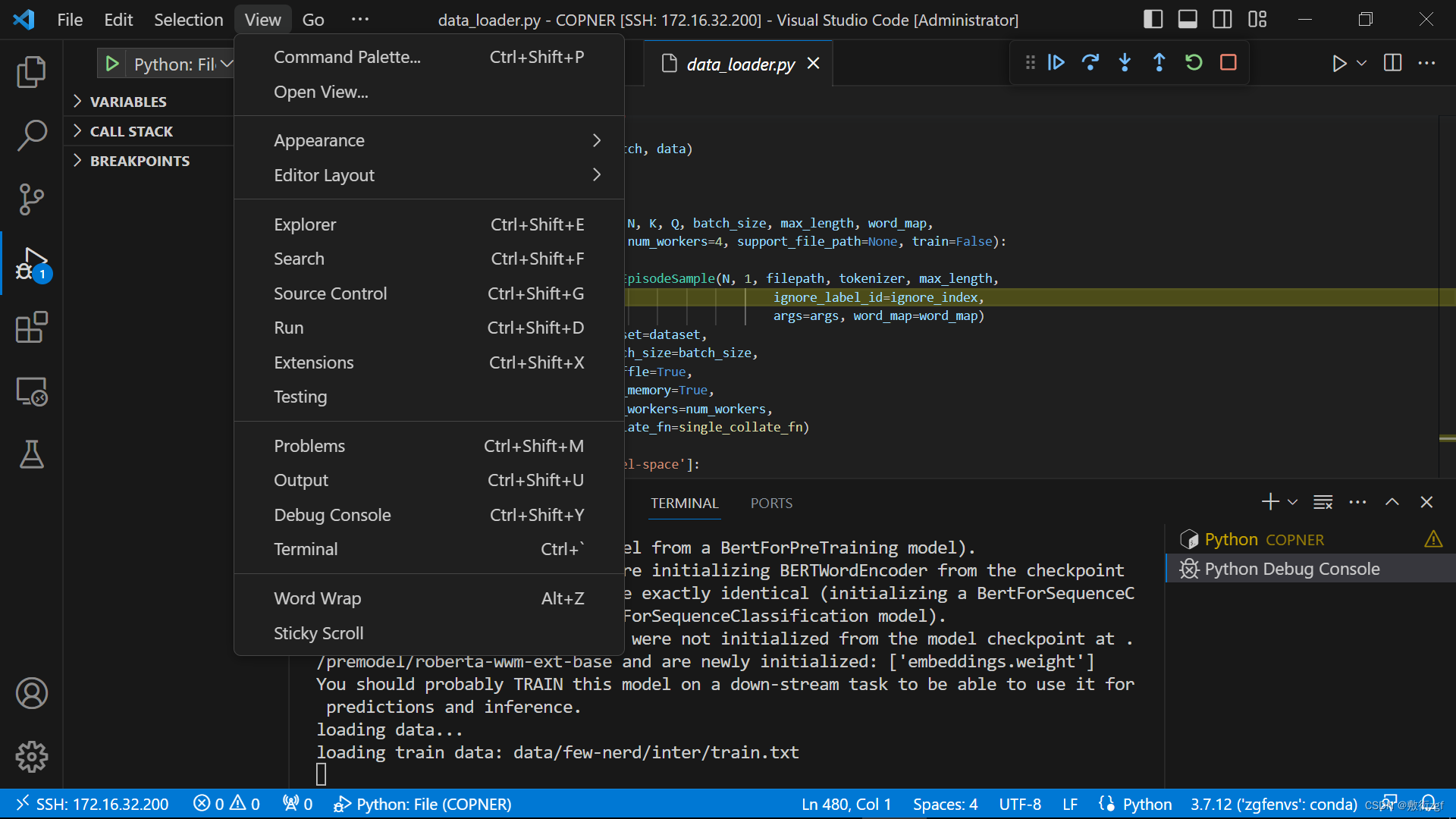This screenshot has width=1456, height=819.
Task: Expand the VARIABLES section
Action: click(x=127, y=101)
